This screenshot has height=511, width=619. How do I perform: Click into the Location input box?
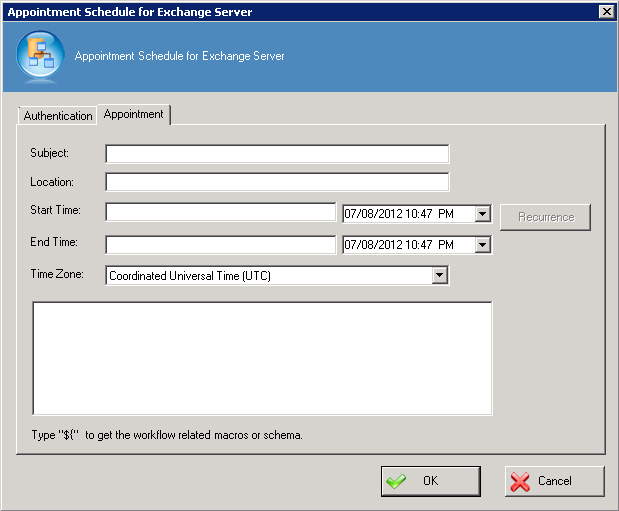click(x=277, y=183)
